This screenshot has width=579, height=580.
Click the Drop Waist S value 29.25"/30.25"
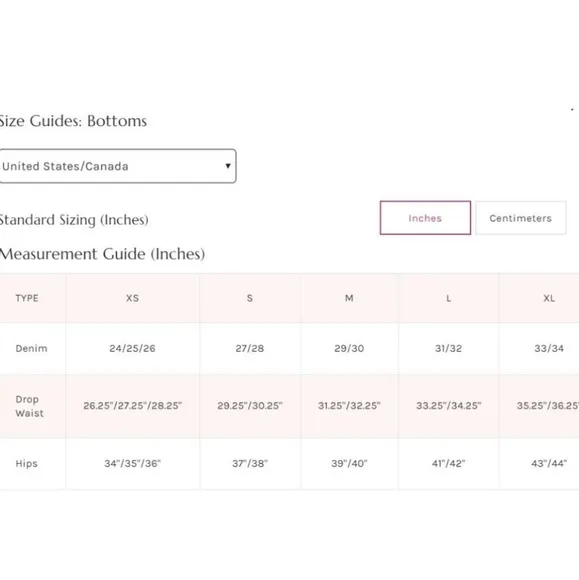point(250,406)
